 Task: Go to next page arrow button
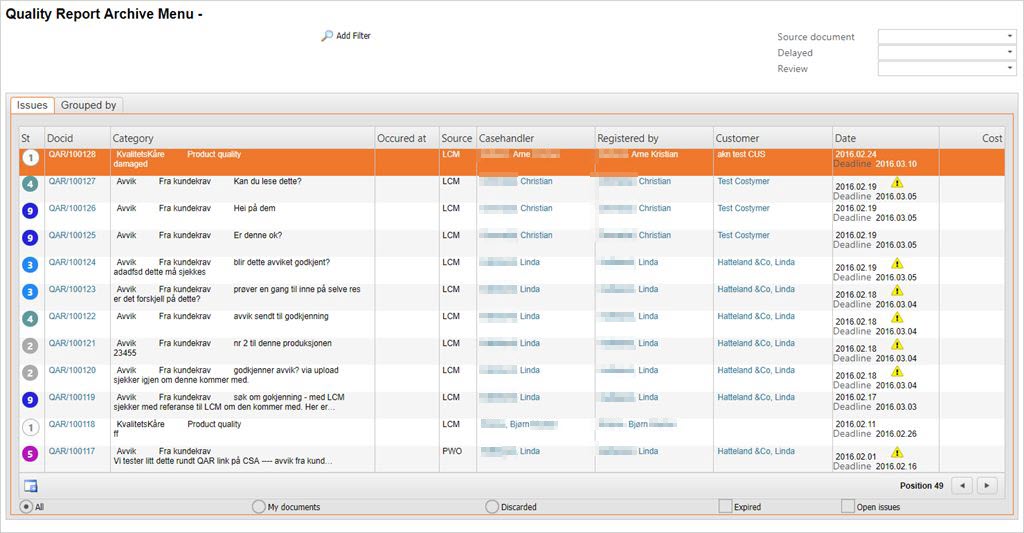tap(987, 486)
